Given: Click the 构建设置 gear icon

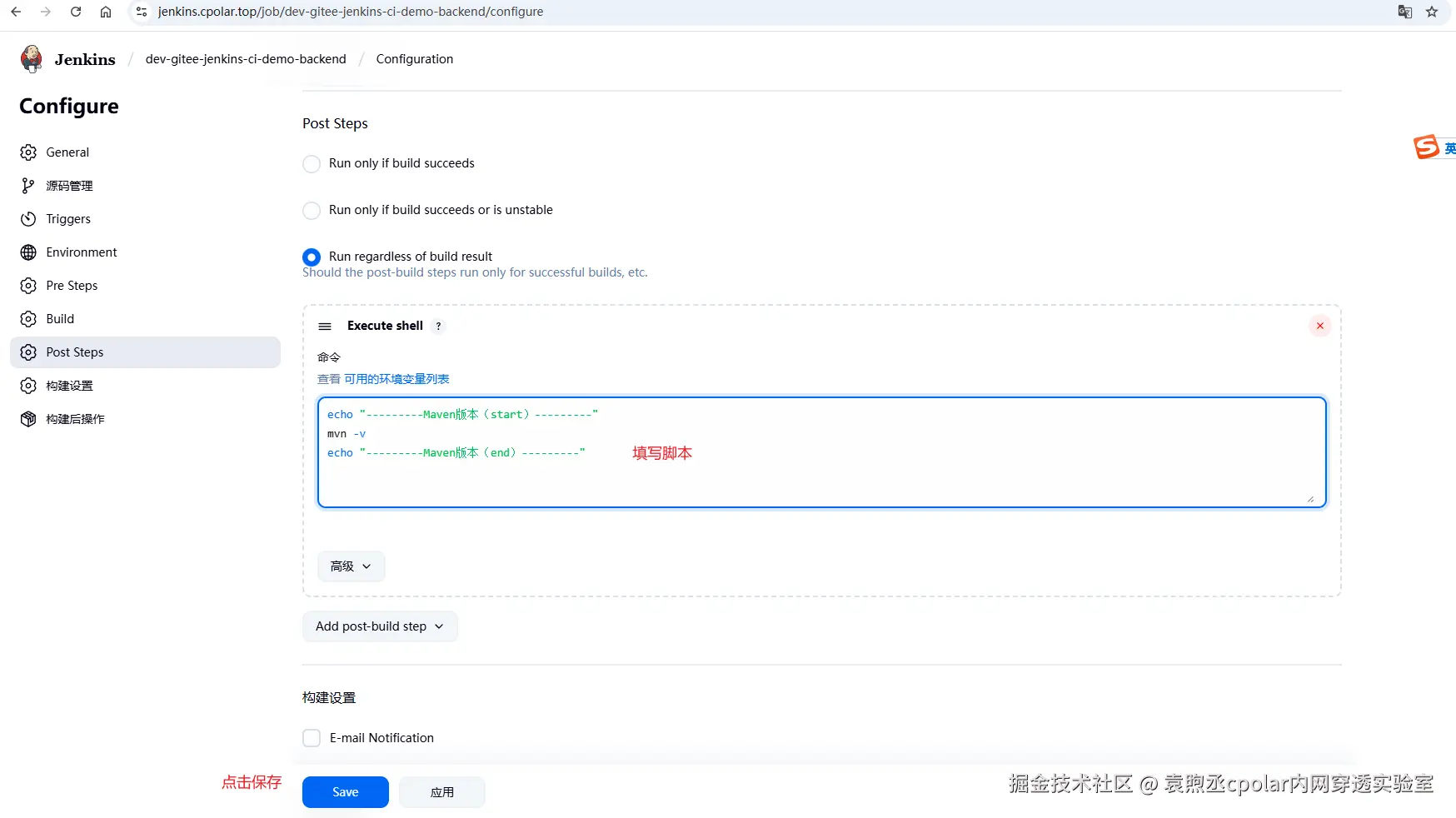Looking at the screenshot, I should [28, 386].
